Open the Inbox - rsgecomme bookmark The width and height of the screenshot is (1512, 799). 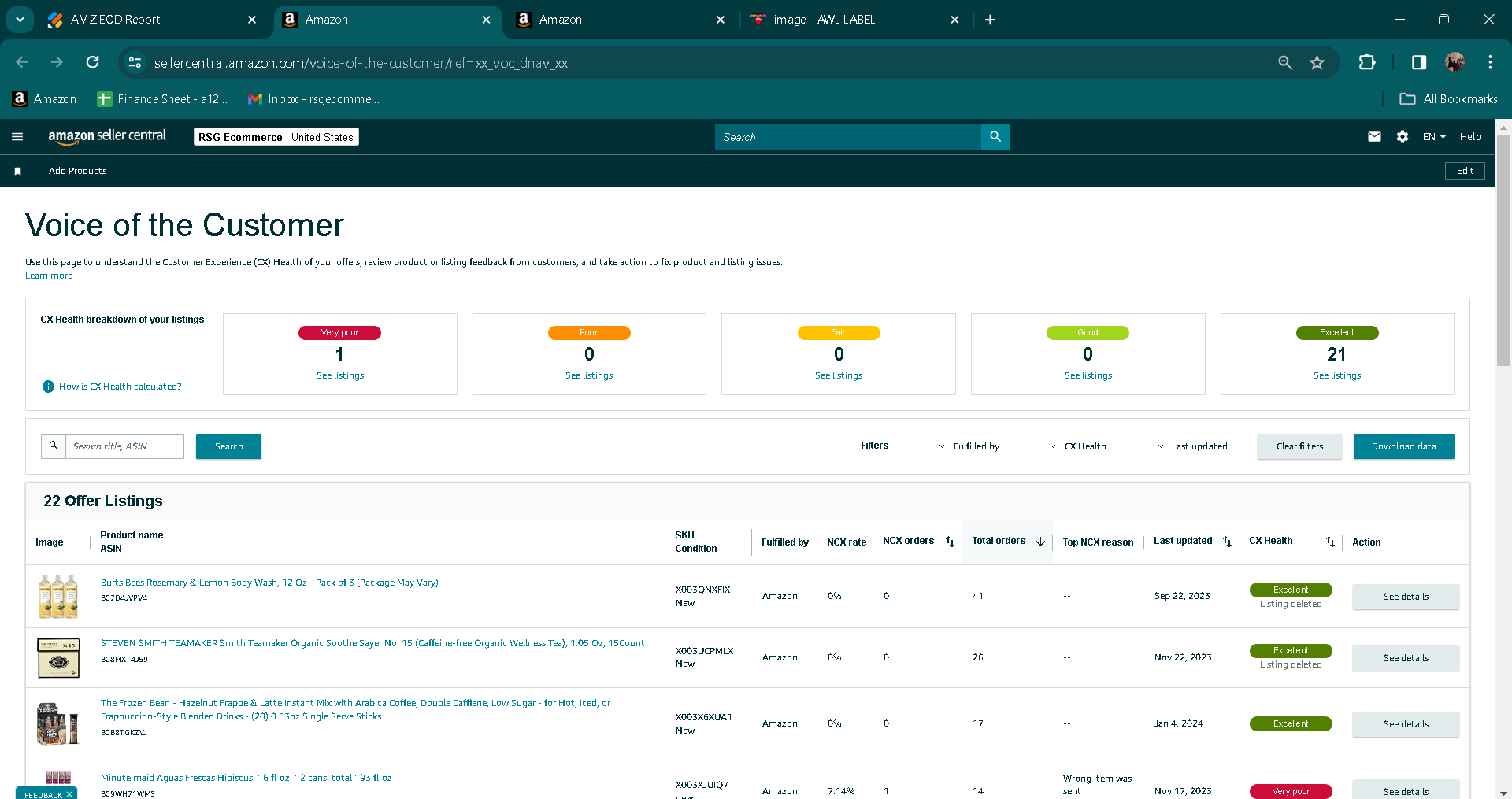313,99
